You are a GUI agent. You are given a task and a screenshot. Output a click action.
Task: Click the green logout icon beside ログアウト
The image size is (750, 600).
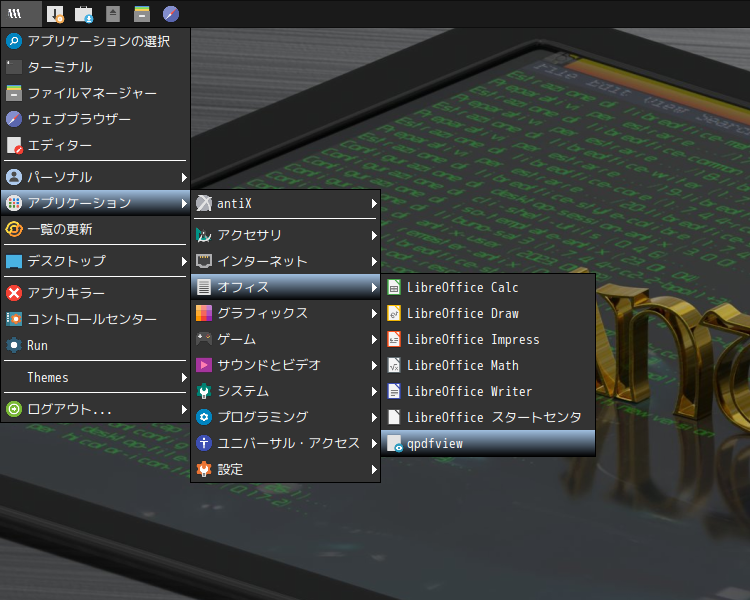coord(14,409)
